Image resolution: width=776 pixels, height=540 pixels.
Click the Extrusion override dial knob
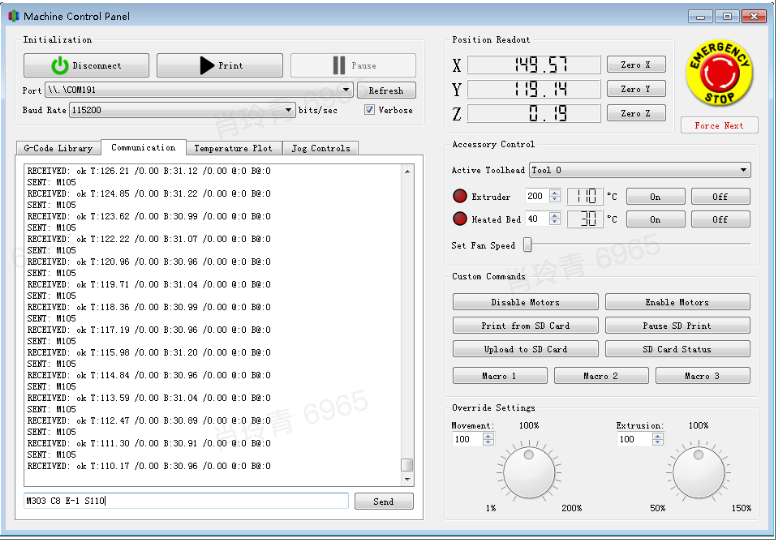tap(698, 470)
